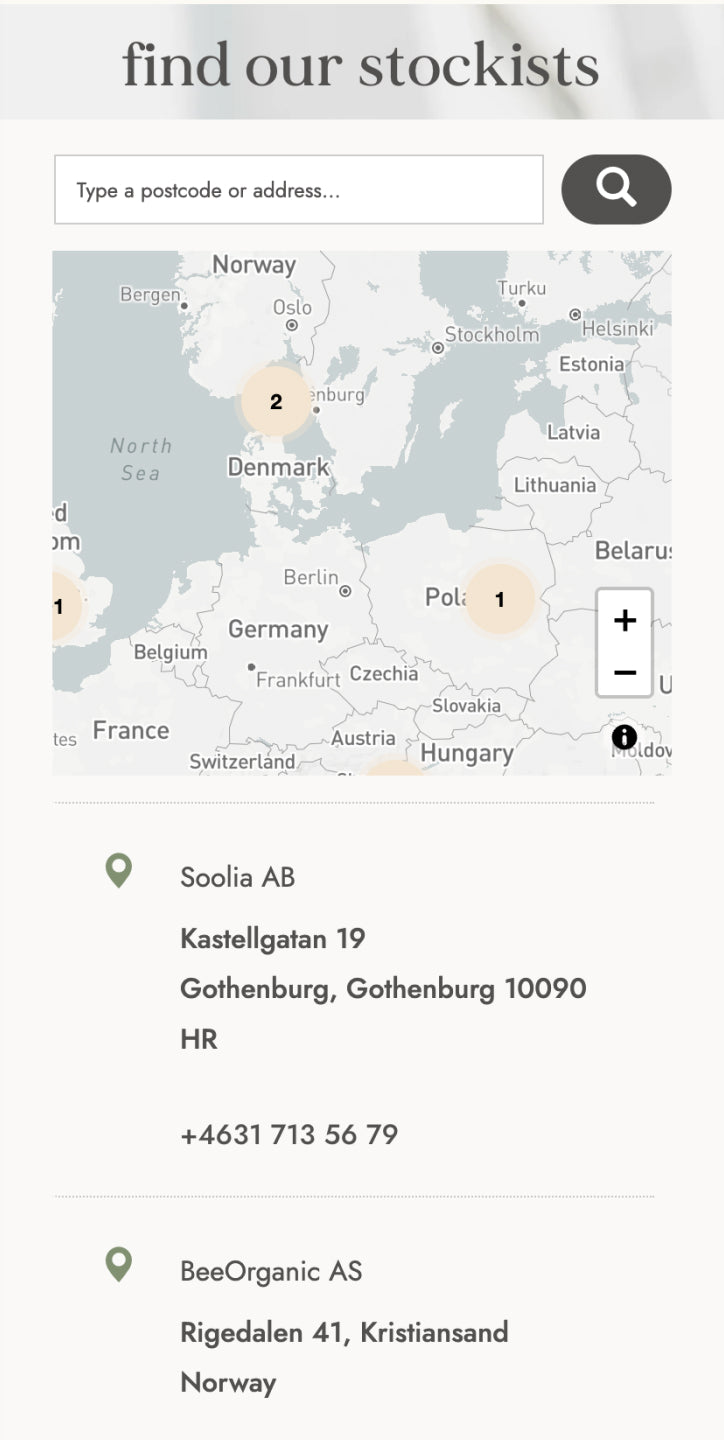Click the magnifying glass search button

616,189
